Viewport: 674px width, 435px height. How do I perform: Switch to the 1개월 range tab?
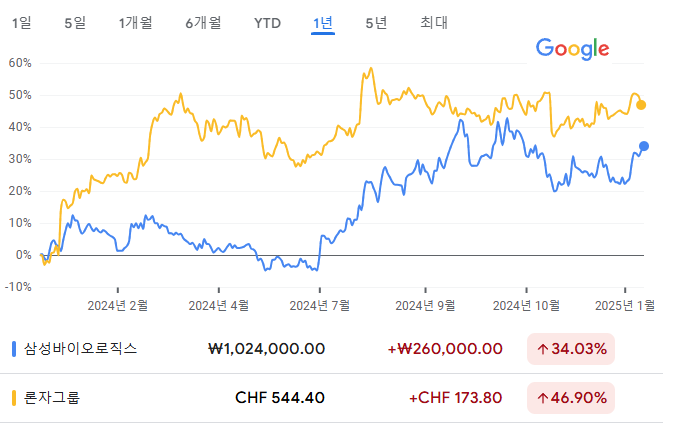point(135,23)
